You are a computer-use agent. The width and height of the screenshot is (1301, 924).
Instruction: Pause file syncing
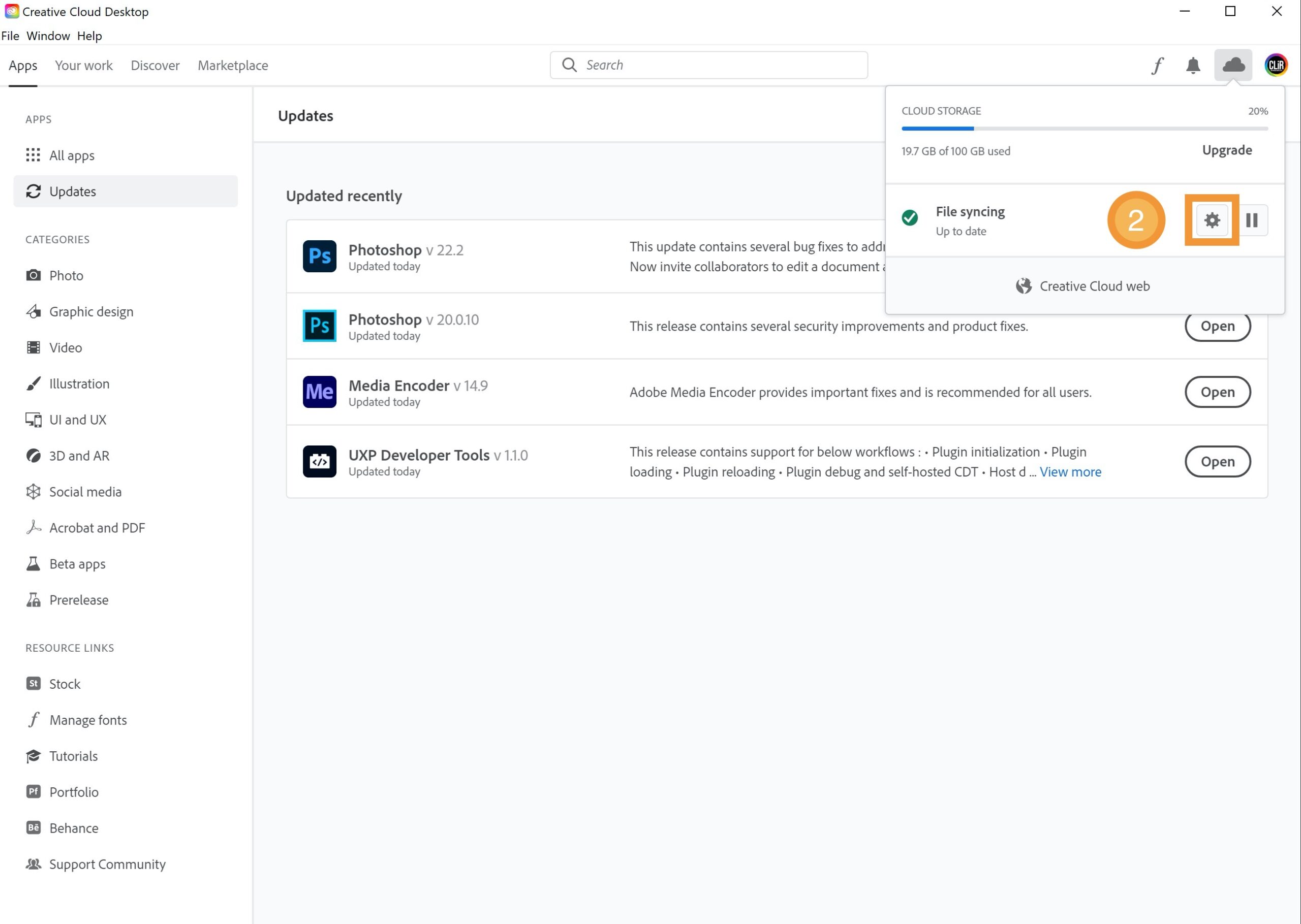[x=1252, y=220]
